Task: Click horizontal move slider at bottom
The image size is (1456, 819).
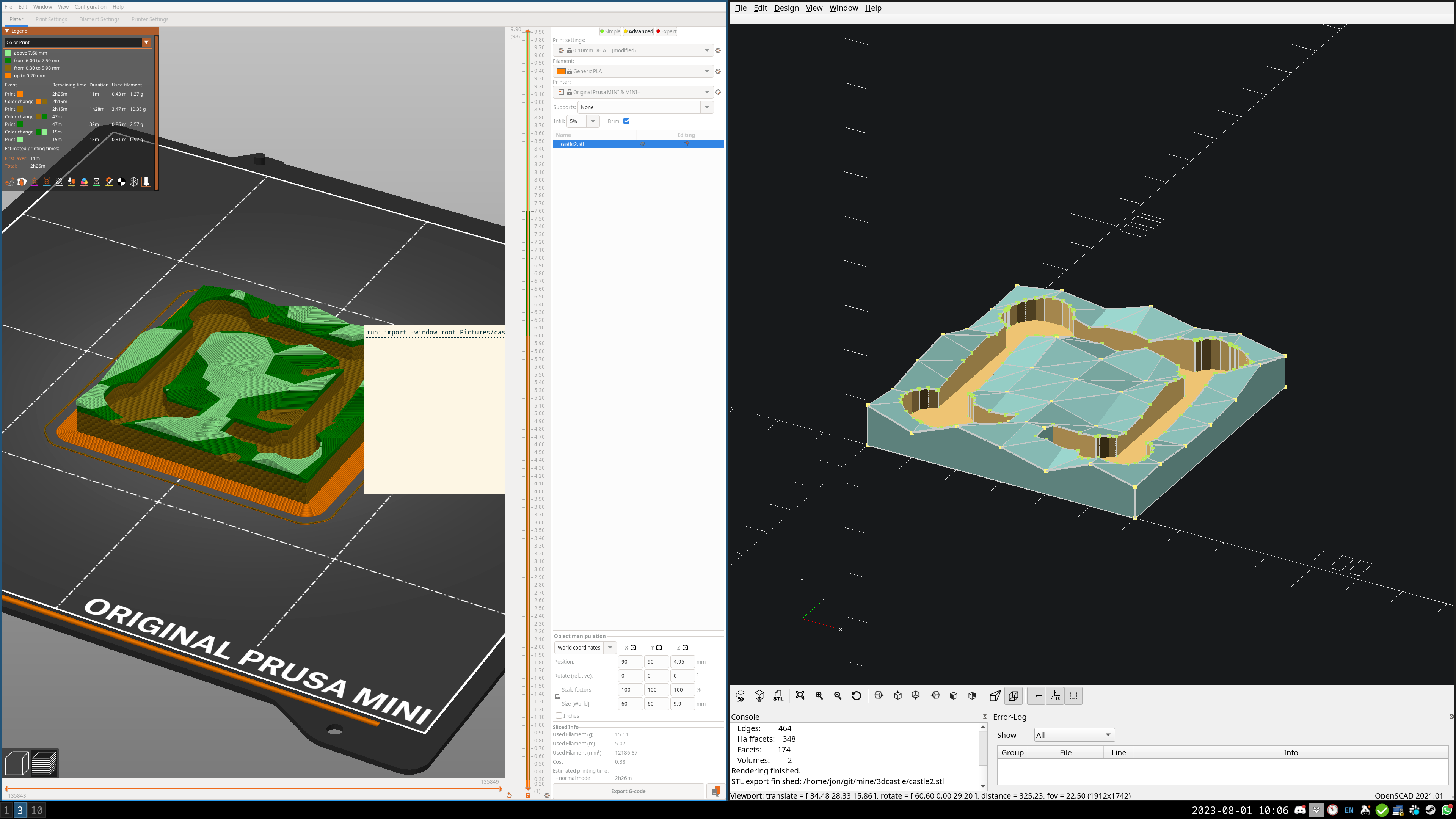Action: tap(253, 789)
